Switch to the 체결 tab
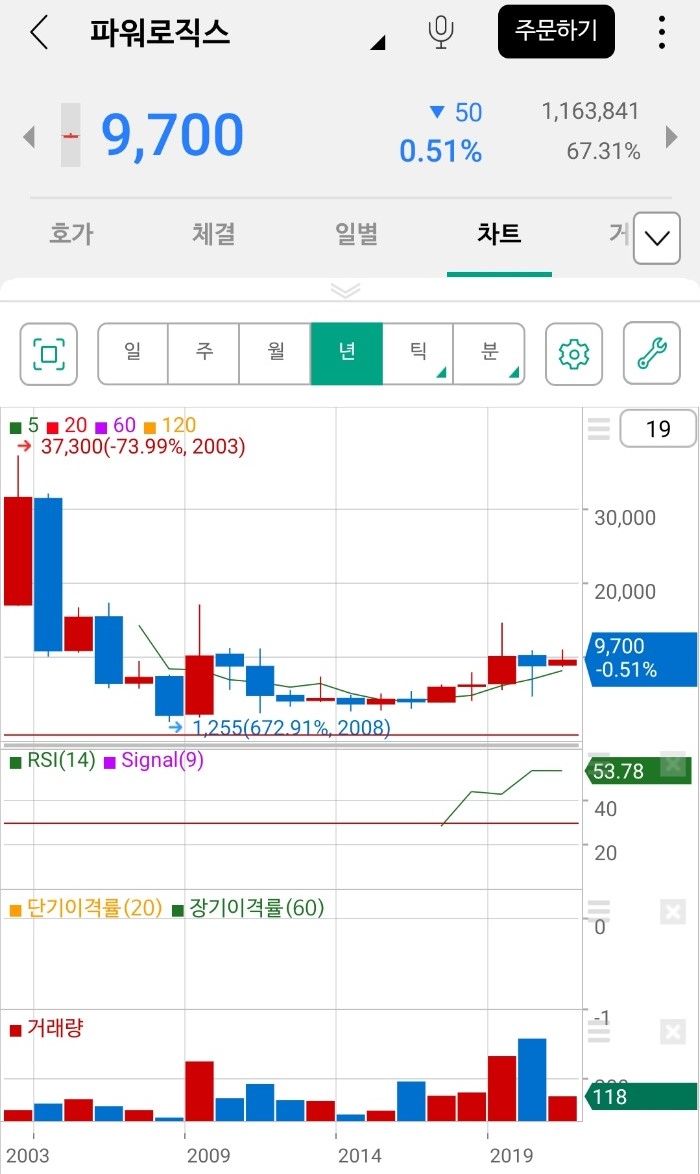 point(214,234)
